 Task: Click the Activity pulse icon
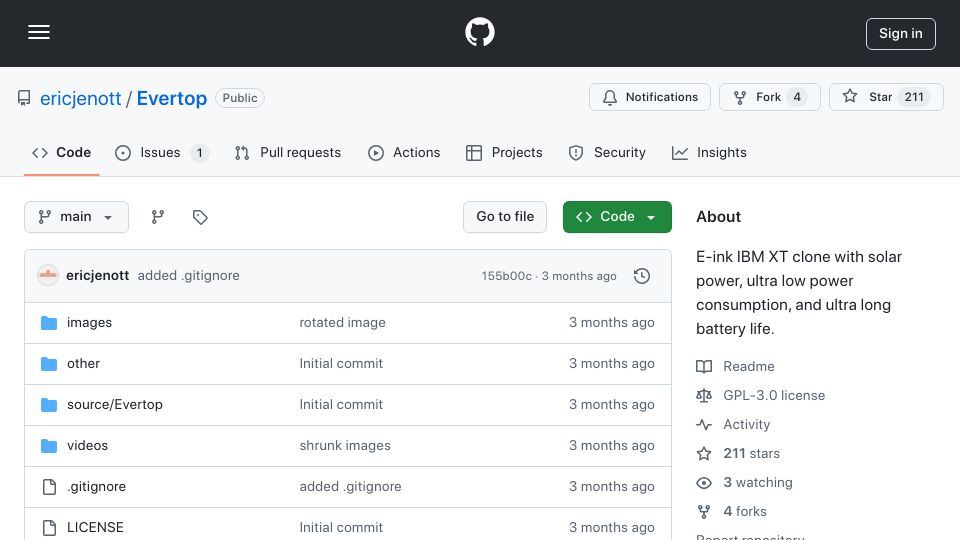tap(704, 424)
